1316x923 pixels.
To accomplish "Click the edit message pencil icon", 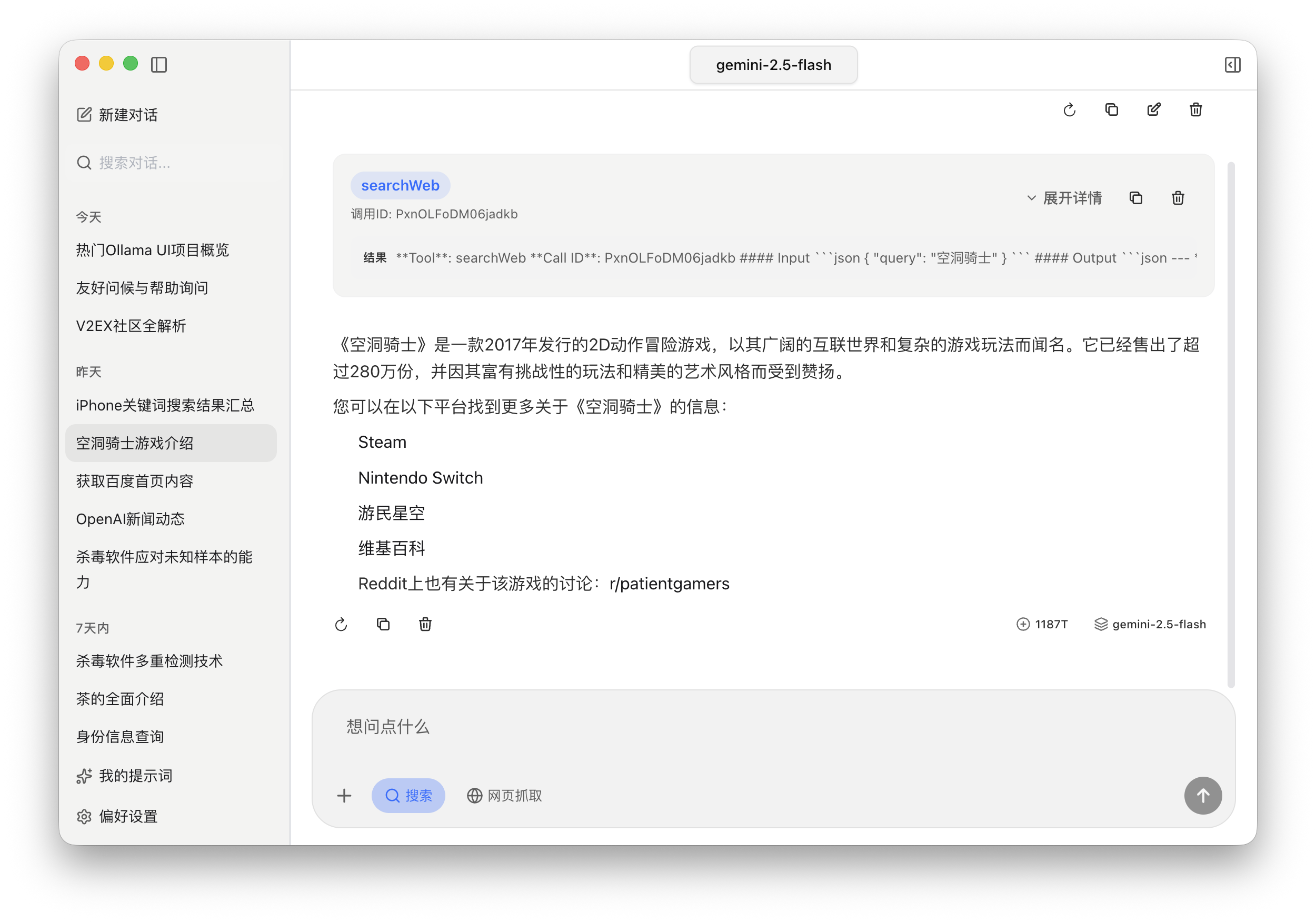I will [x=1153, y=109].
